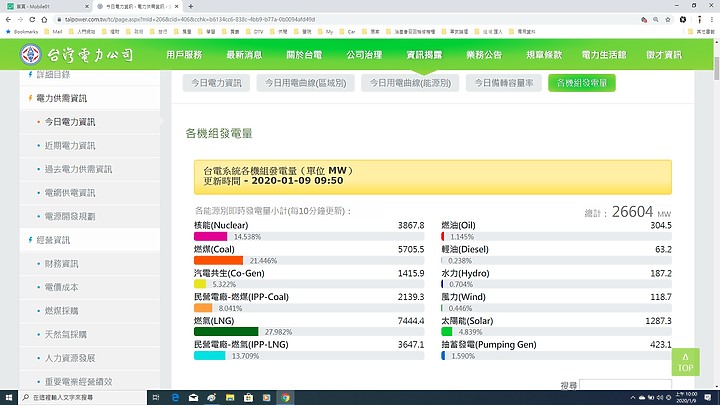Open the Car bookmark folder

pos(348,32)
